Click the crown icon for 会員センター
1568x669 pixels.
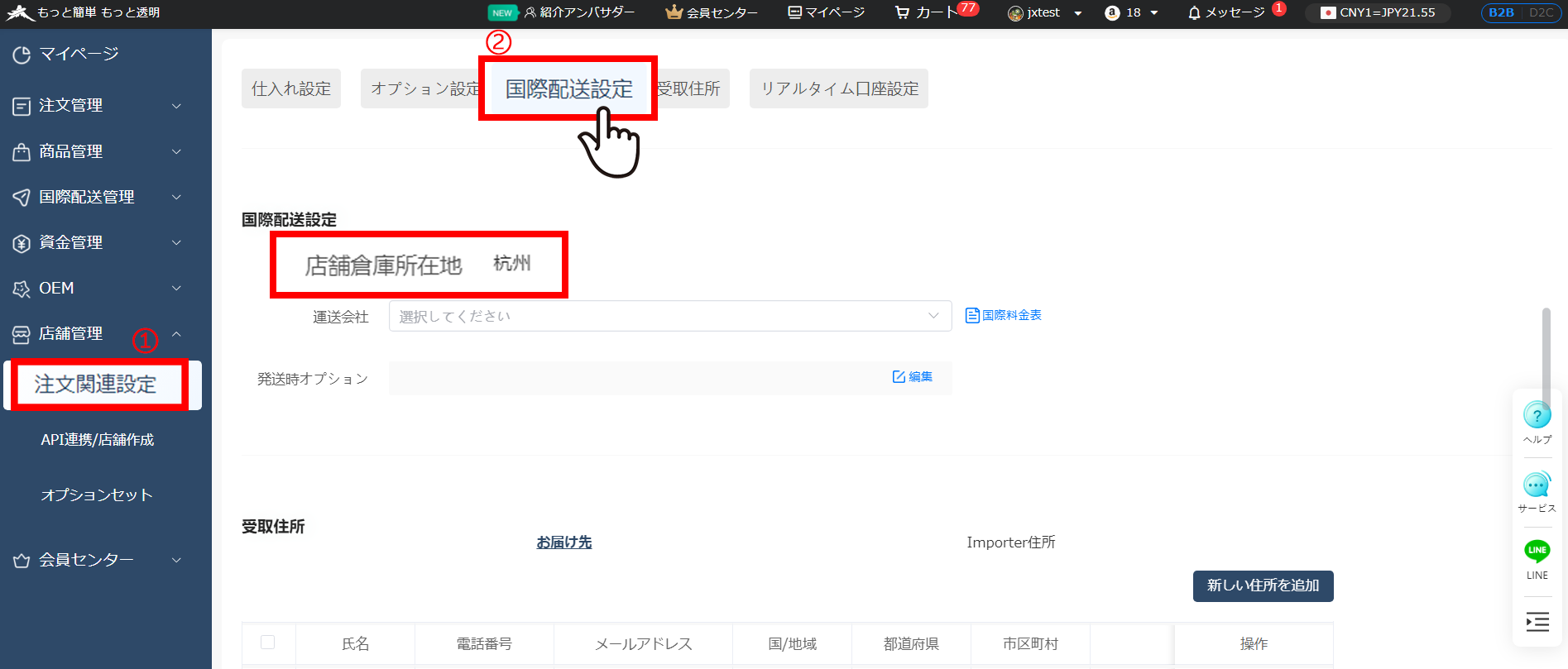coord(674,12)
